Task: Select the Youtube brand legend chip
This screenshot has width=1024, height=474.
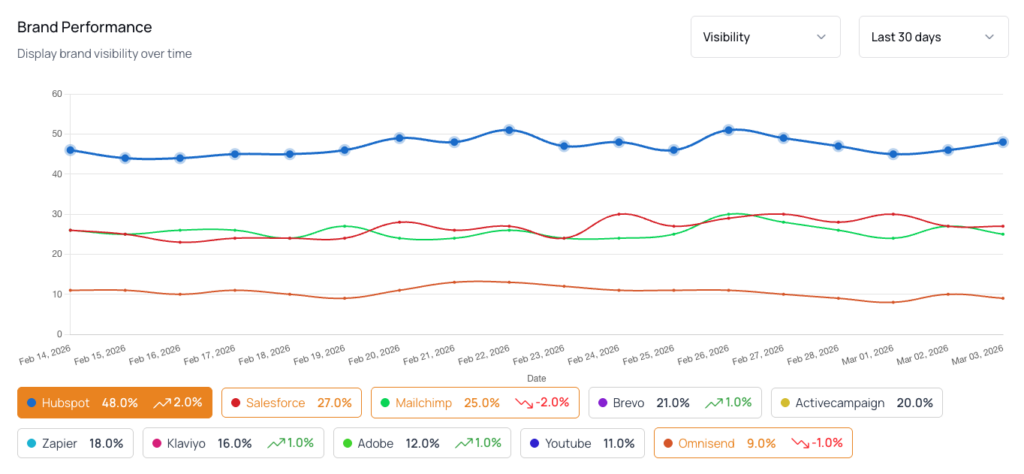Action: (583, 443)
